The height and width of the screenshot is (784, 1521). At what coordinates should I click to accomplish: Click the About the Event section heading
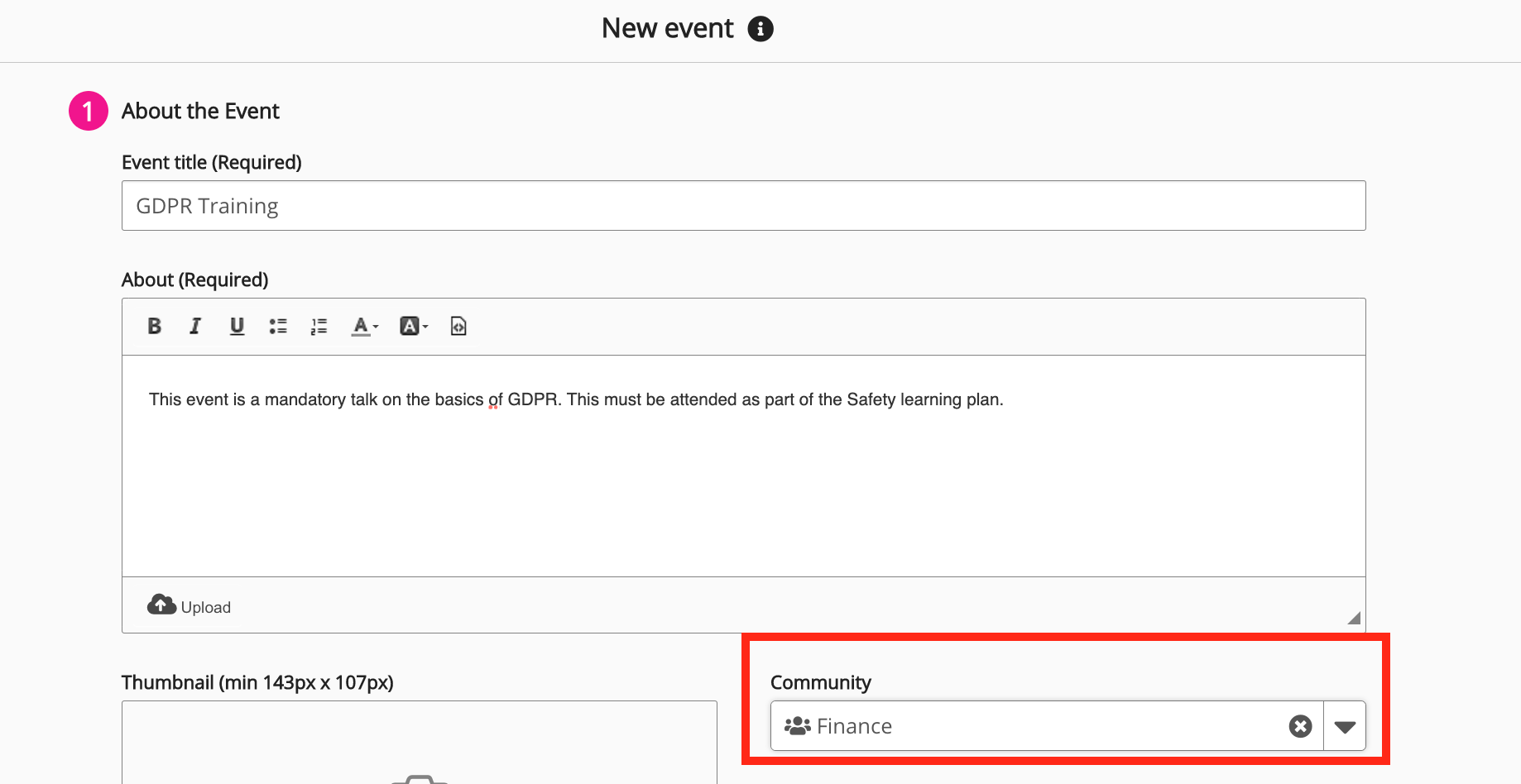[200, 111]
